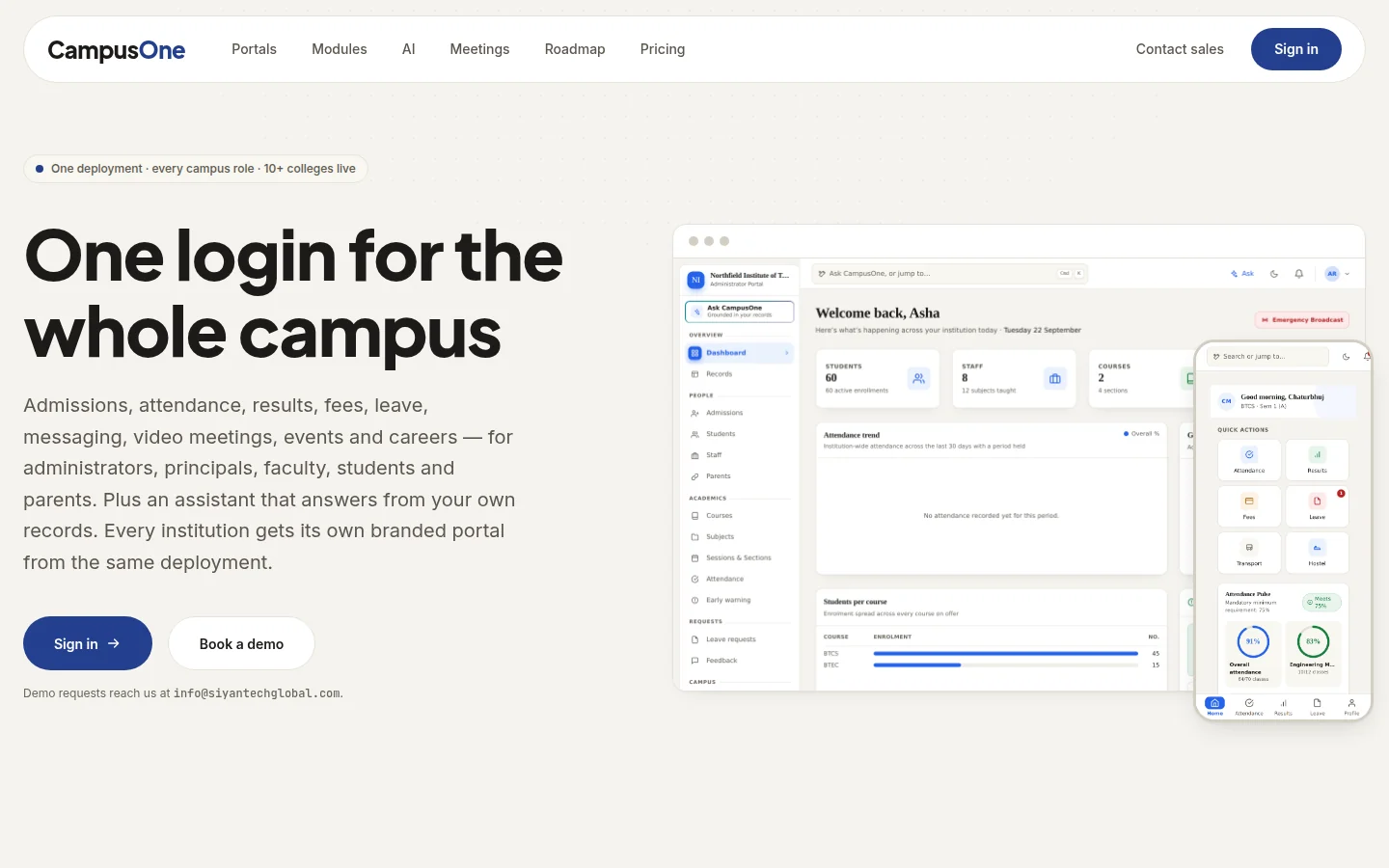Go to the Roadmap page
Viewport: 1389px width, 868px height.
(575, 49)
